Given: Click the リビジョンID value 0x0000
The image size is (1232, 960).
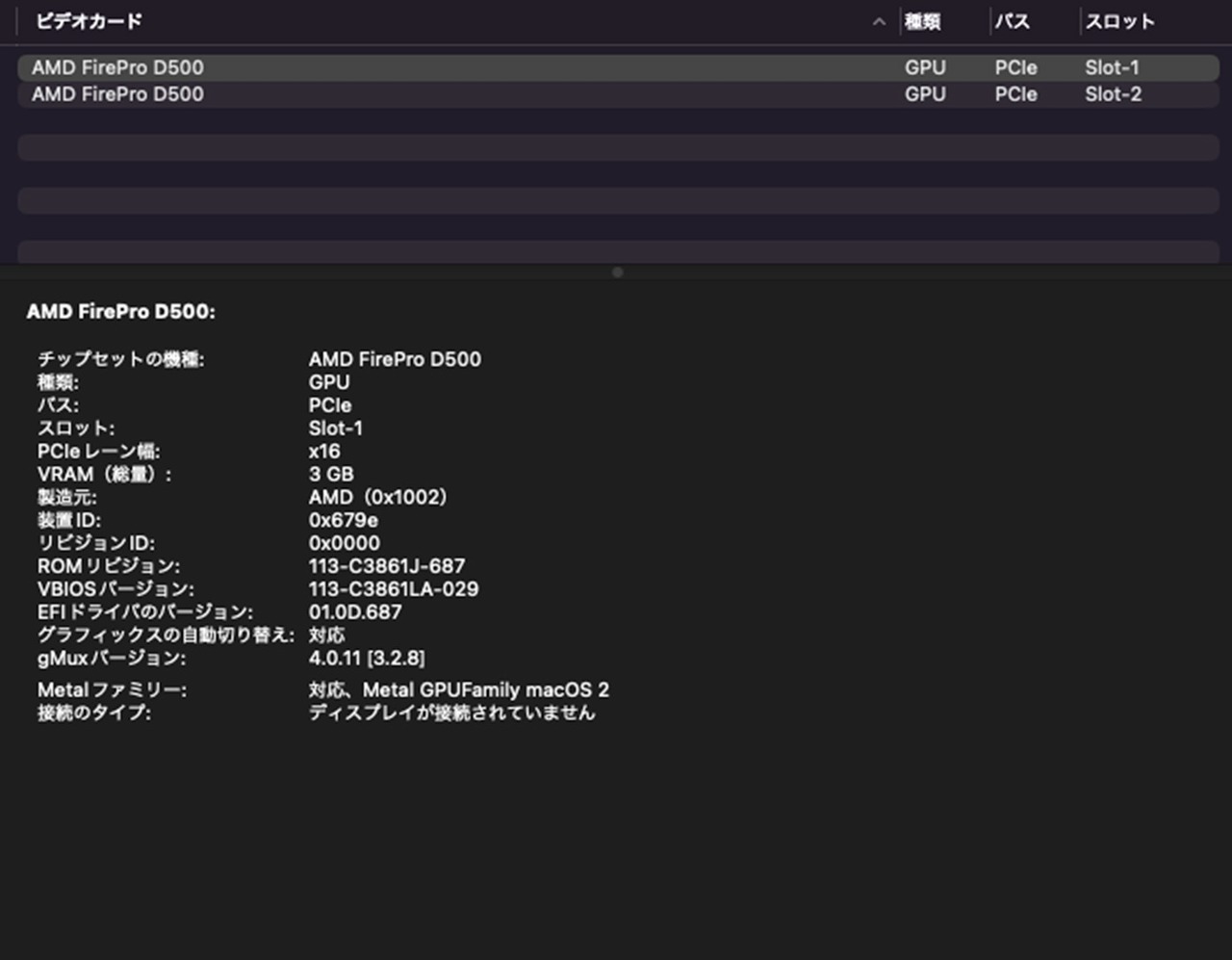Looking at the screenshot, I should [345, 544].
